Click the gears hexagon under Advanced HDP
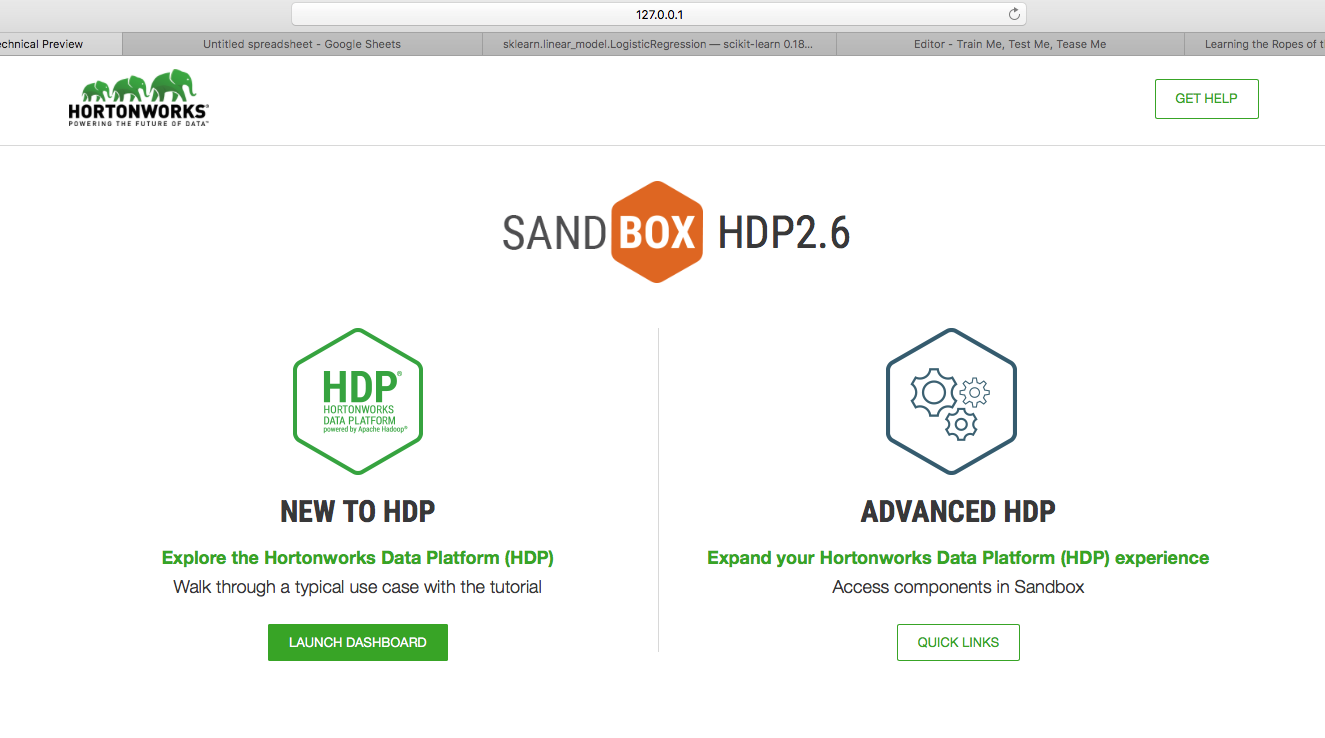Viewport: 1325px width, 738px height. pos(950,400)
